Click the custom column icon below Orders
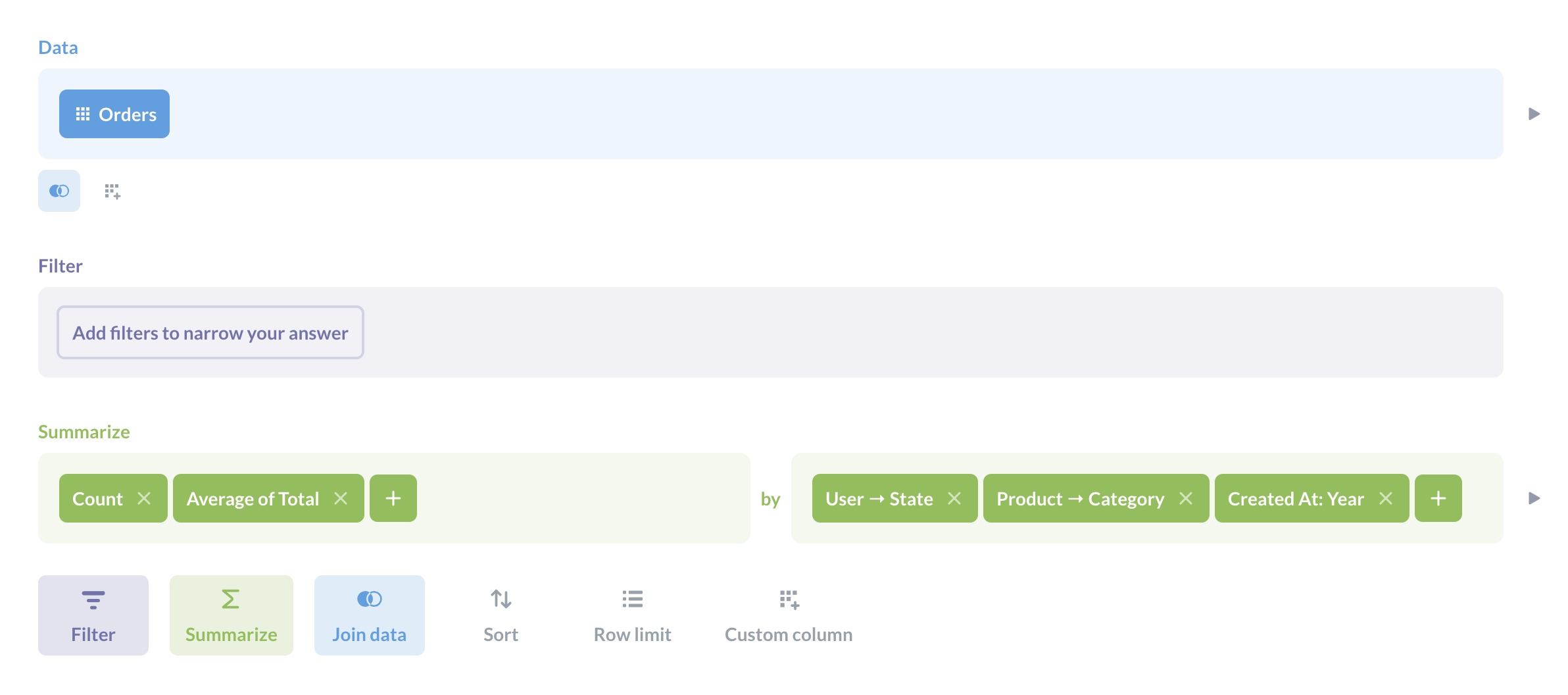The image size is (1568, 695). (112, 192)
